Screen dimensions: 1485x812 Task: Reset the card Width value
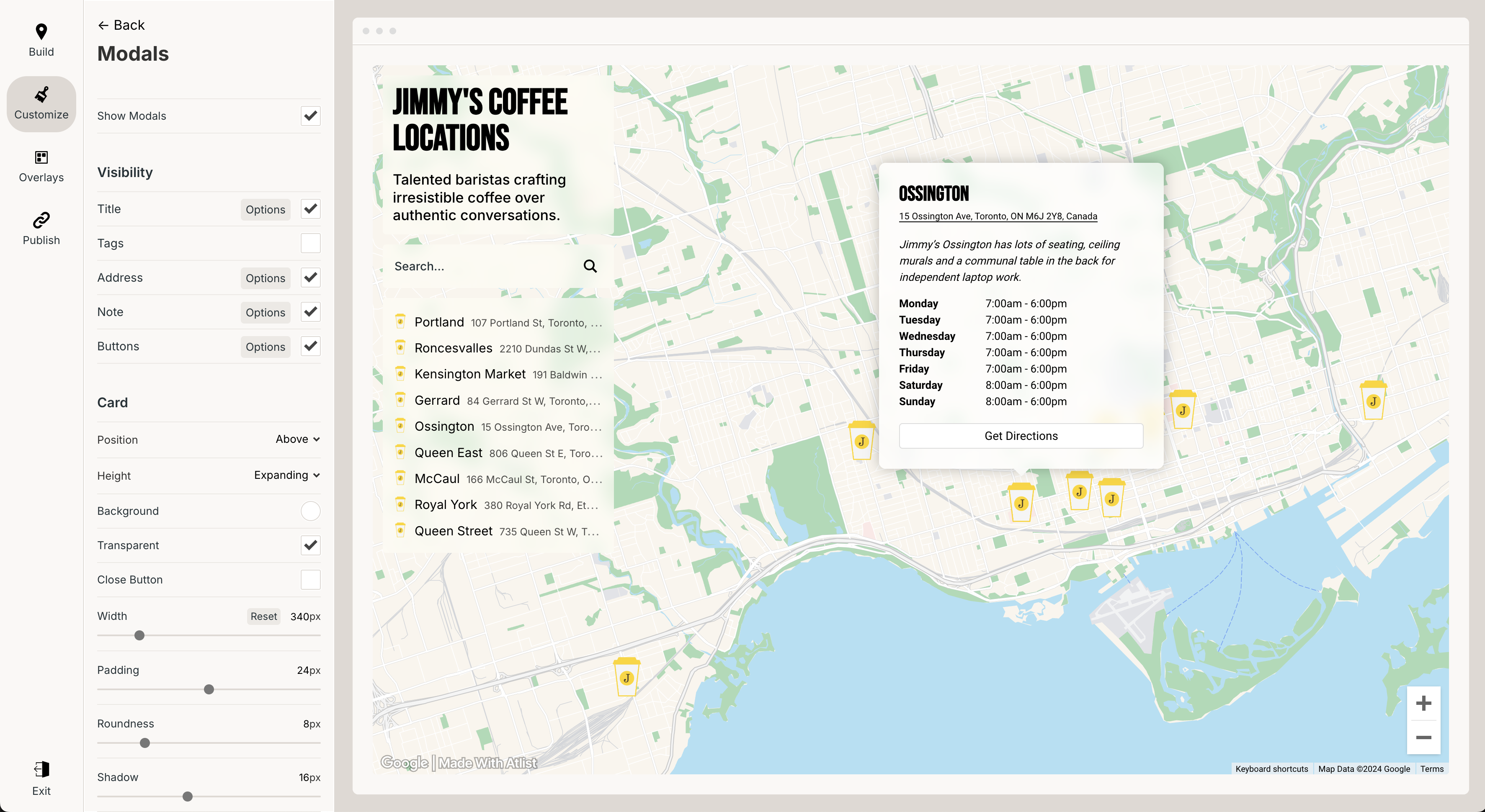(x=263, y=616)
